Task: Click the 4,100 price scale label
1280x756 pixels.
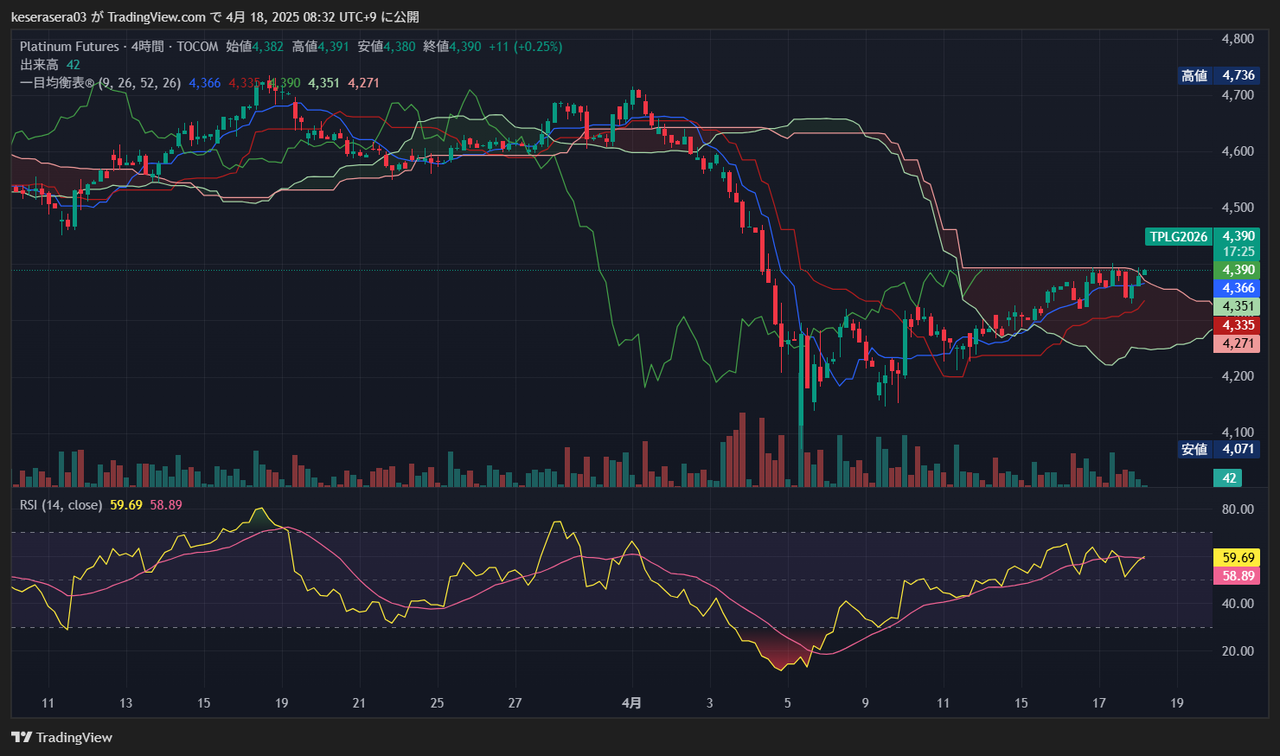Action: (1238, 432)
